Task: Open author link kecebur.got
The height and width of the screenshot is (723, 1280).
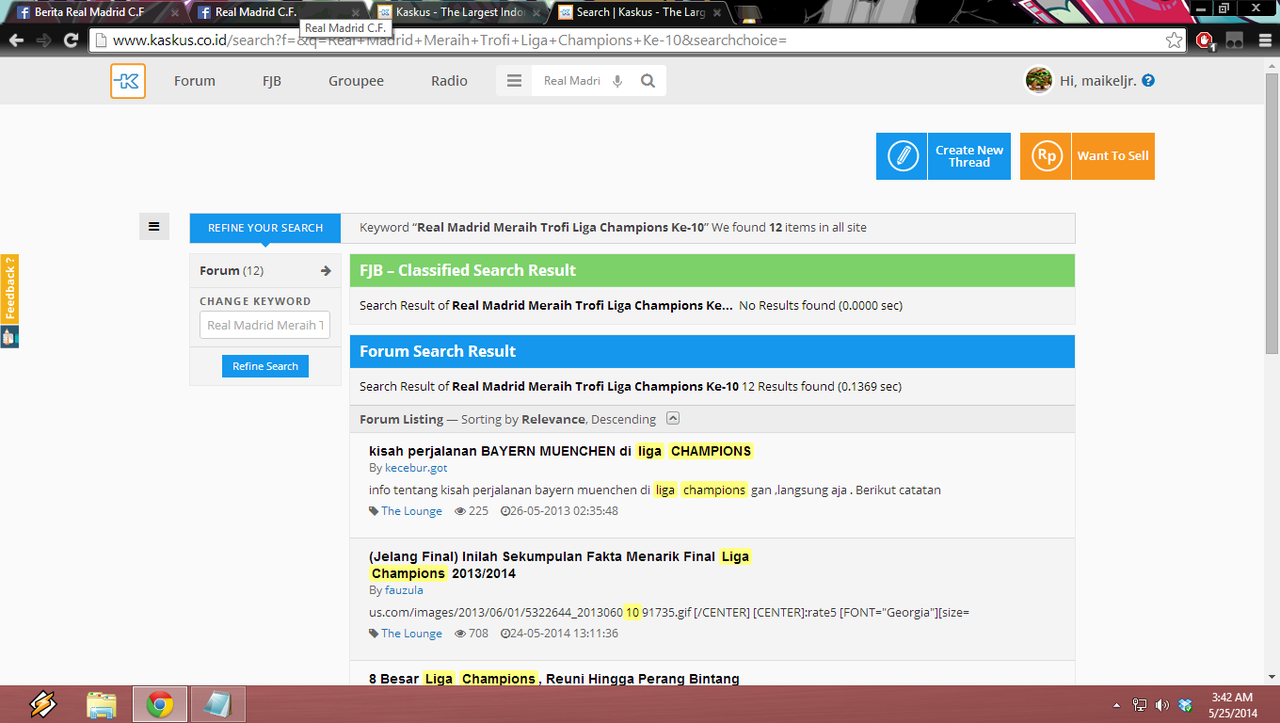Action: pyautogui.click(x=416, y=468)
